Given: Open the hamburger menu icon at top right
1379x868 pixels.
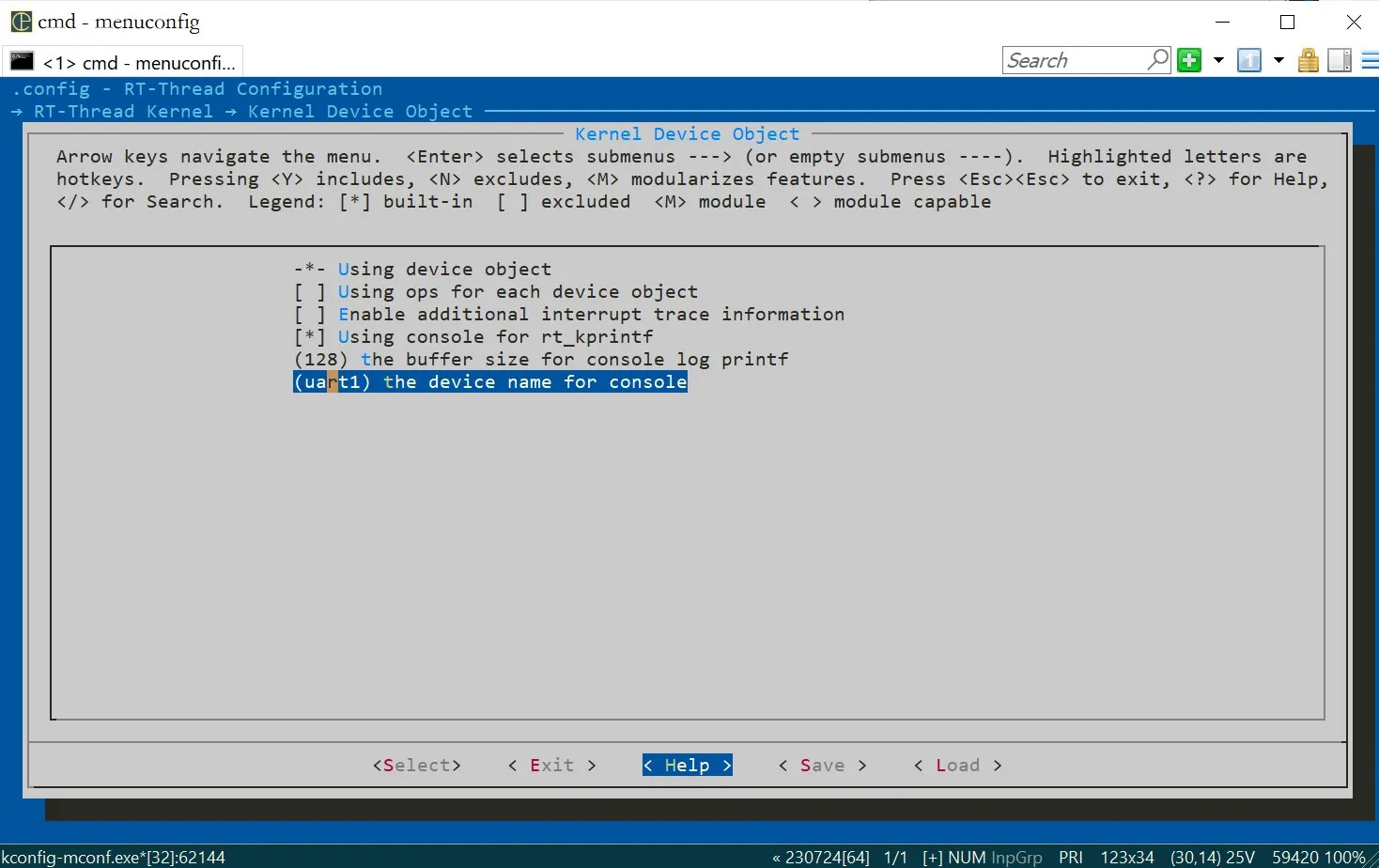Looking at the screenshot, I should tap(1370, 60).
